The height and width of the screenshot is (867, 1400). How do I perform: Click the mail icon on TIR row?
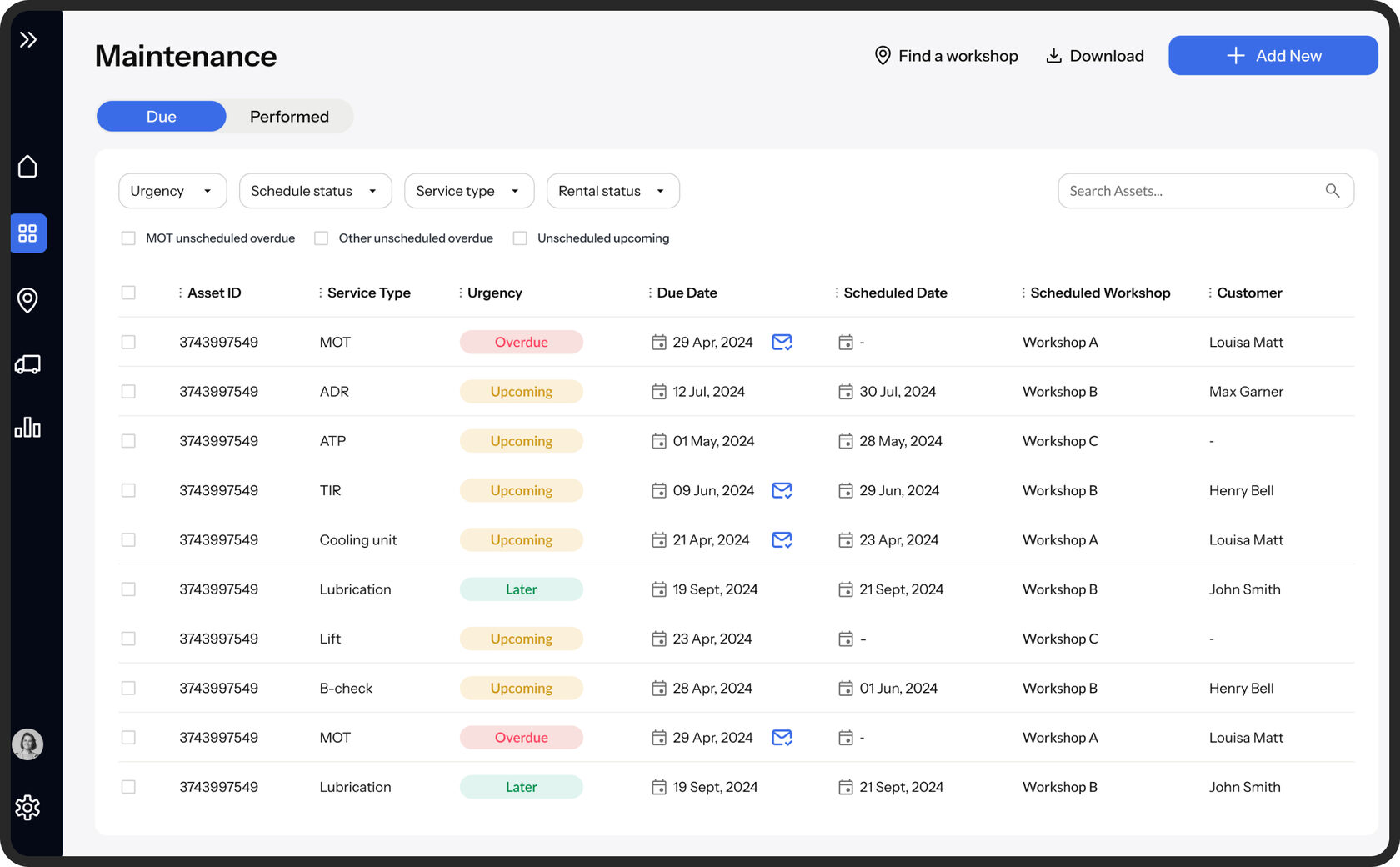782,490
